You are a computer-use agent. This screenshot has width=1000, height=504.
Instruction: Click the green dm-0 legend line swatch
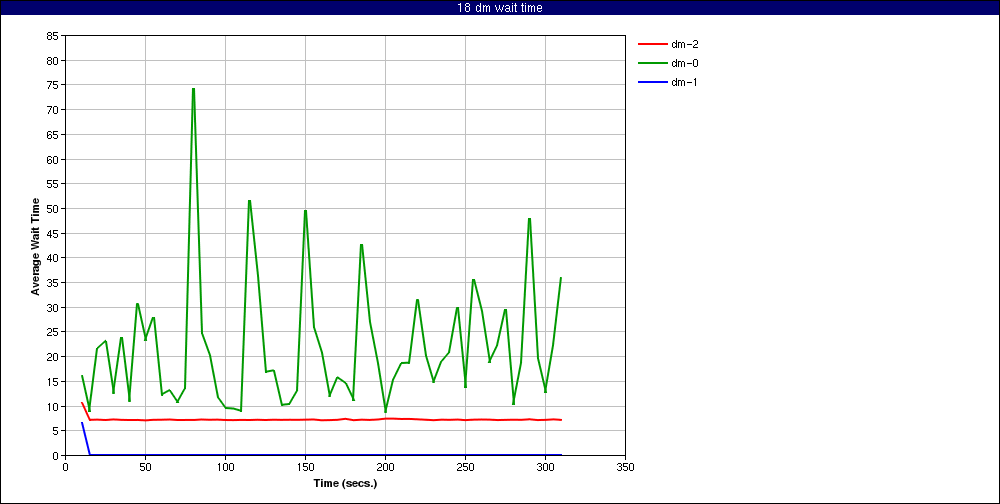click(651, 63)
